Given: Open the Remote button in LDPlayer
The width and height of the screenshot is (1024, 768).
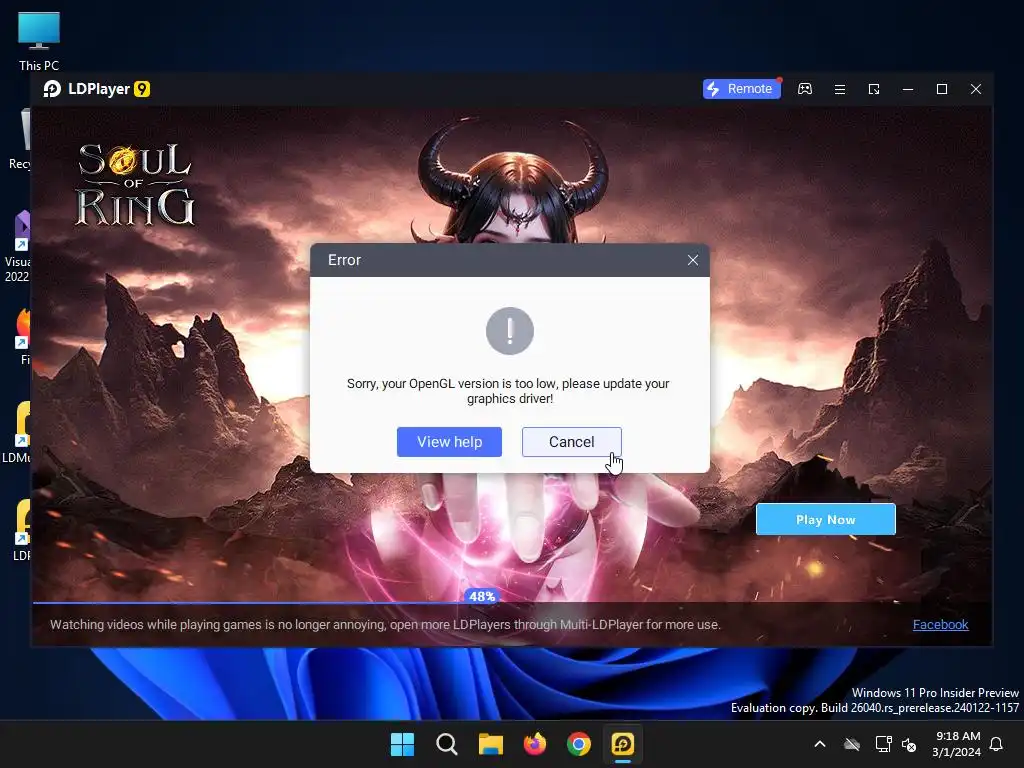Looking at the screenshot, I should (x=741, y=89).
